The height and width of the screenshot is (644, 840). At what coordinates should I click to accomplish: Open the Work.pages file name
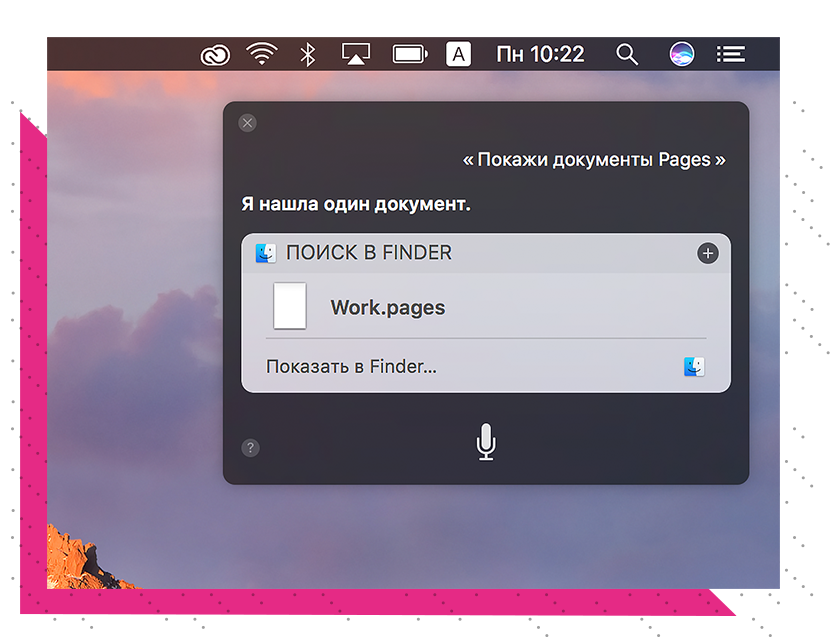pyautogui.click(x=388, y=308)
